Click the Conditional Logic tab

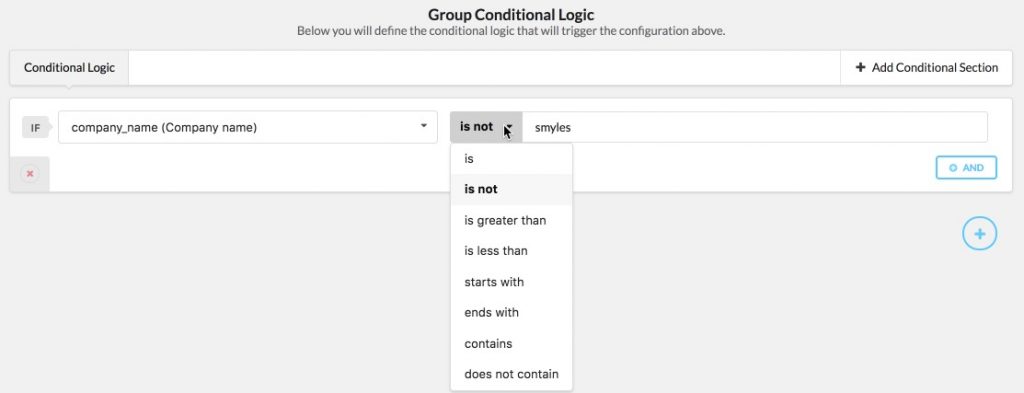(x=69, y=68)
